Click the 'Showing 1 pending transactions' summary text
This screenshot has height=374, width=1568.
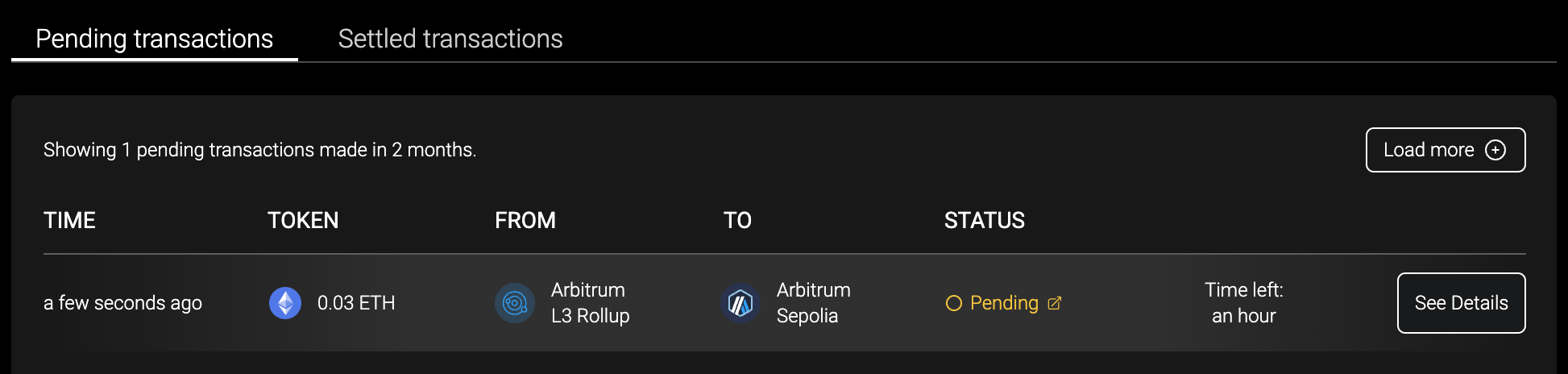click(x=259, y=150)
